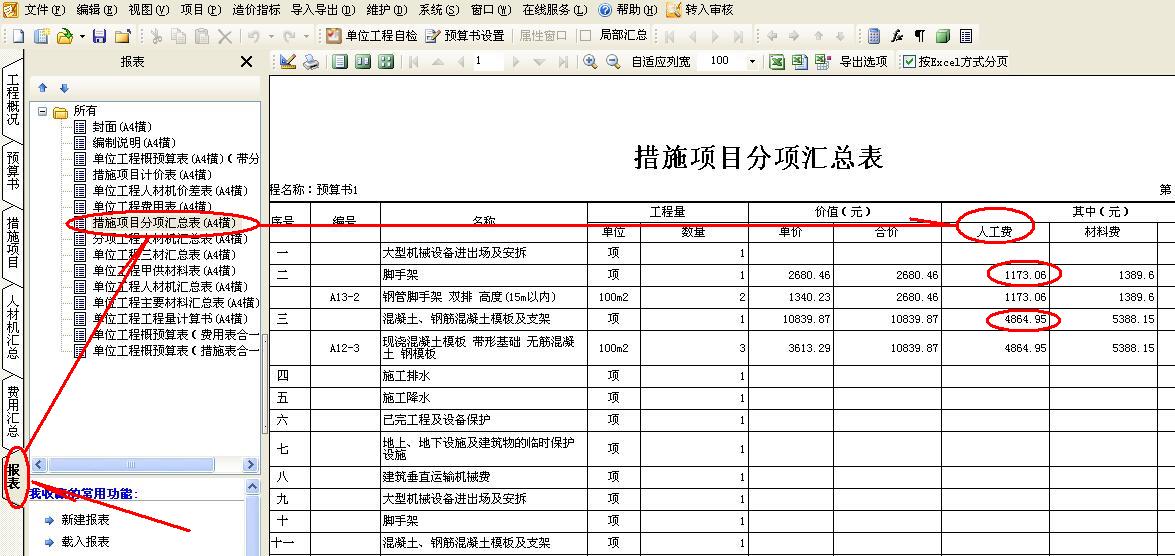This screenshot has height=556, width=1175.
Task: Open the 视图(V) menu
Action: coord(149,10)
